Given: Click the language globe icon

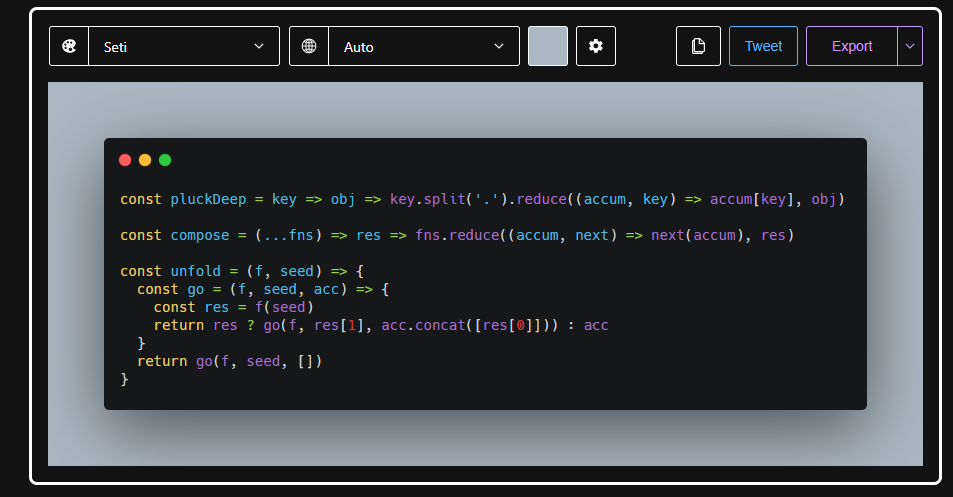Looking at the screenshot, I should point(309,46).
